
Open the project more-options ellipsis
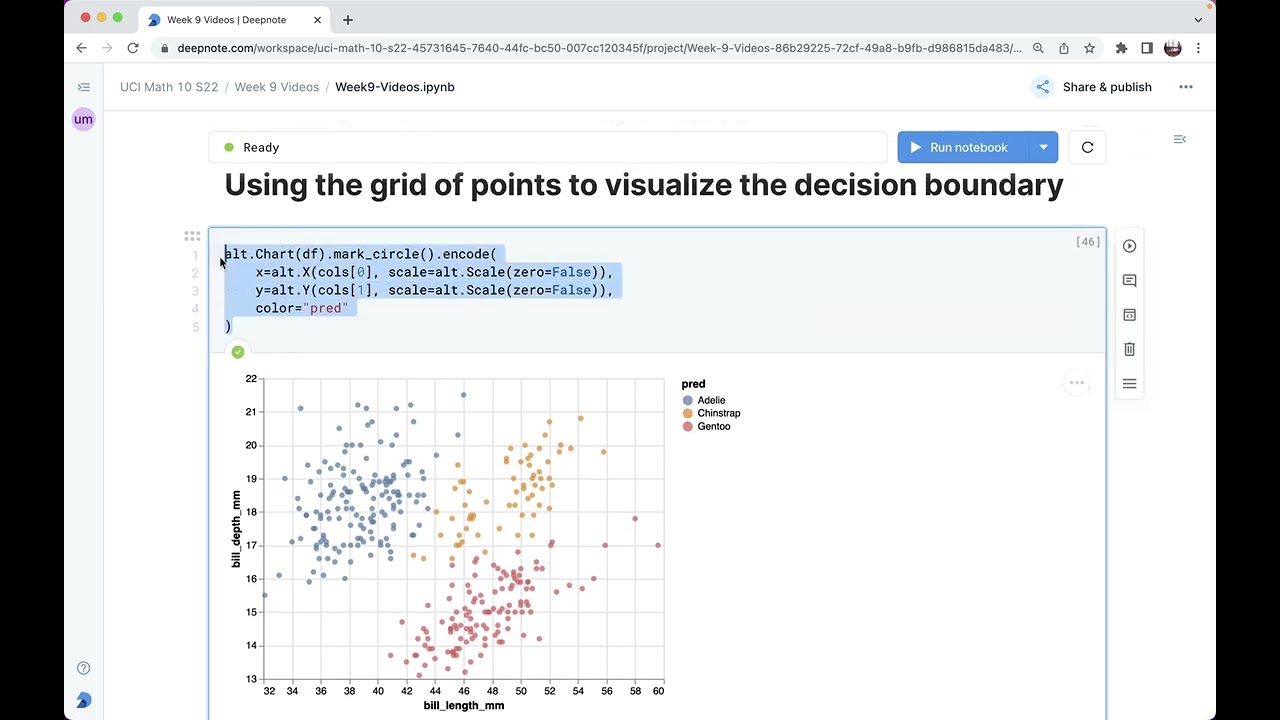click(x=1186, y=87)
